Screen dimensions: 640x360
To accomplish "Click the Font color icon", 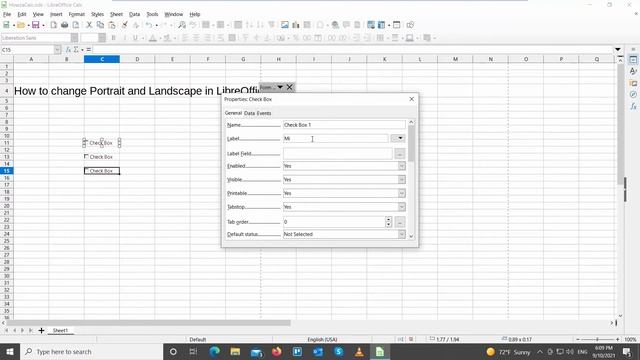I will 152,38.
